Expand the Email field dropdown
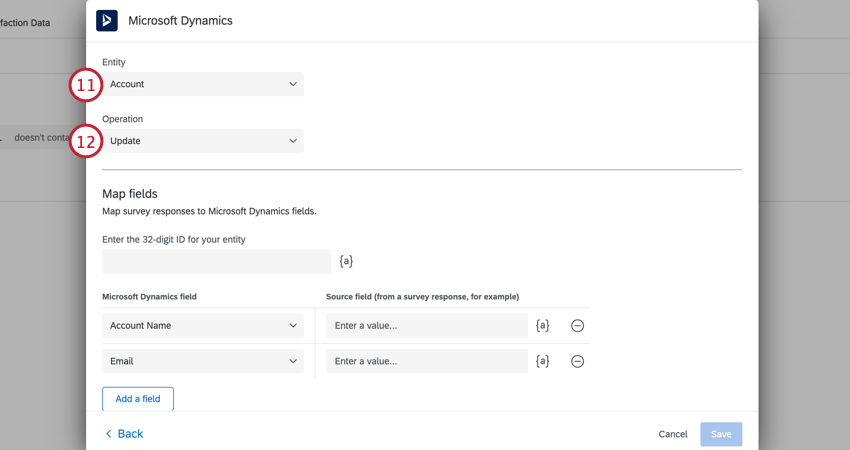850x450 pixels. pos(203,361)
